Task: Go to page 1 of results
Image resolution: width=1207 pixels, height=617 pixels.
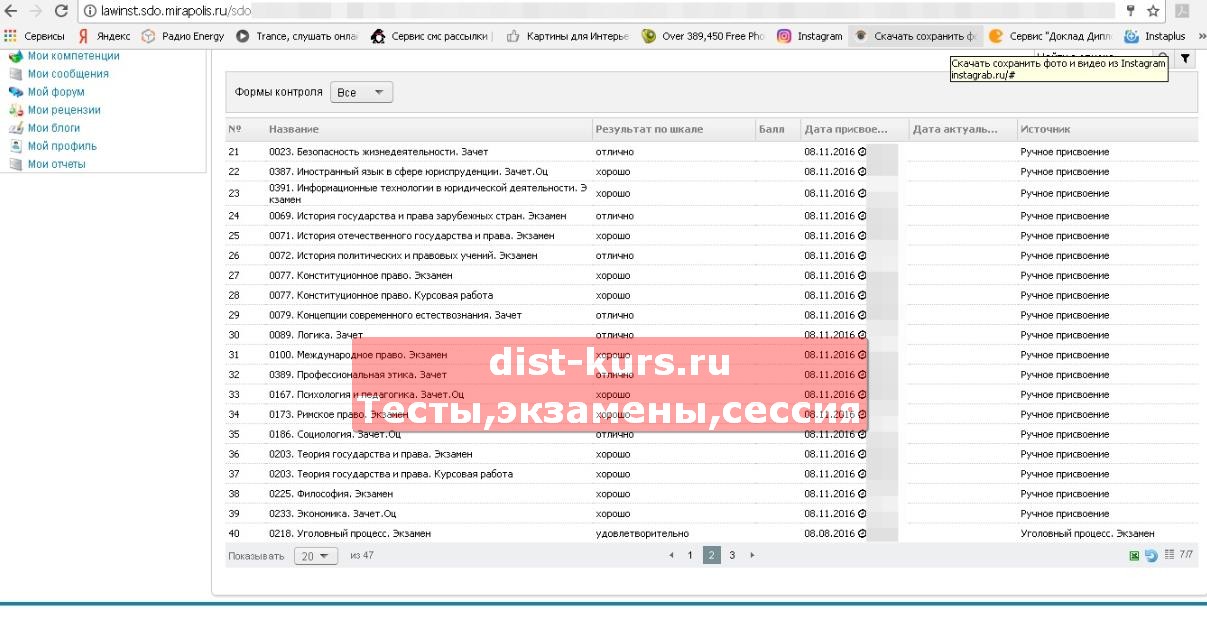Action: (x=689, y=555)
